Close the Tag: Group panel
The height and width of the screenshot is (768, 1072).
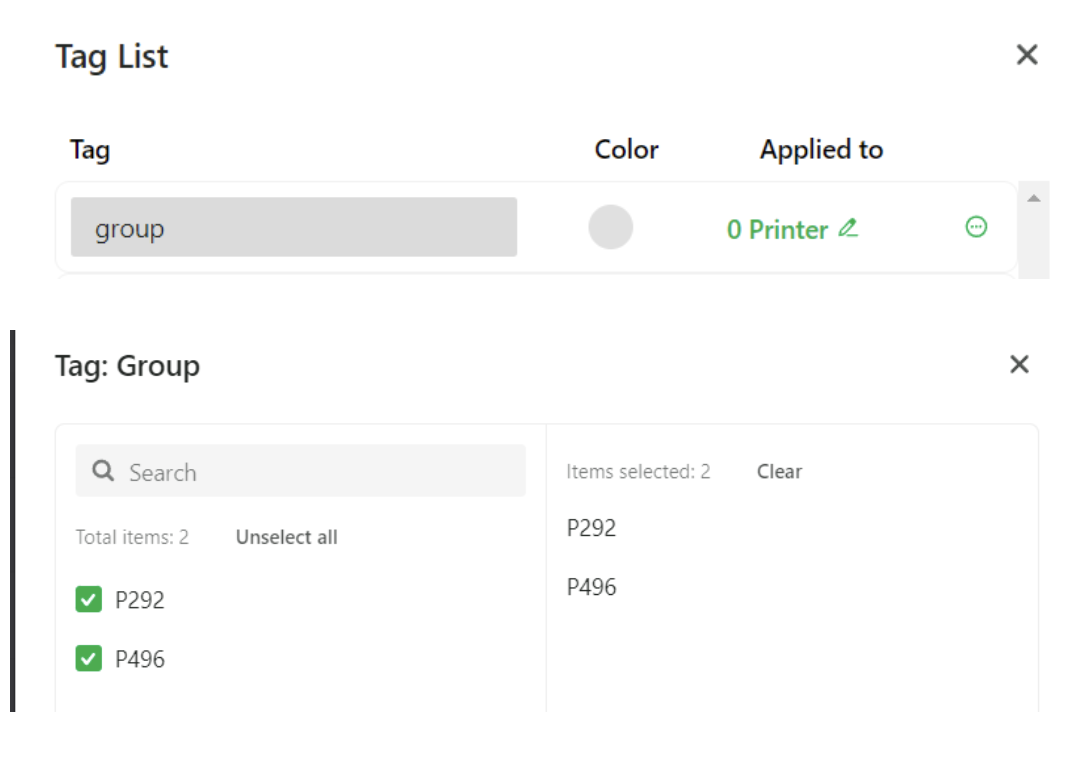point(1019,364)
